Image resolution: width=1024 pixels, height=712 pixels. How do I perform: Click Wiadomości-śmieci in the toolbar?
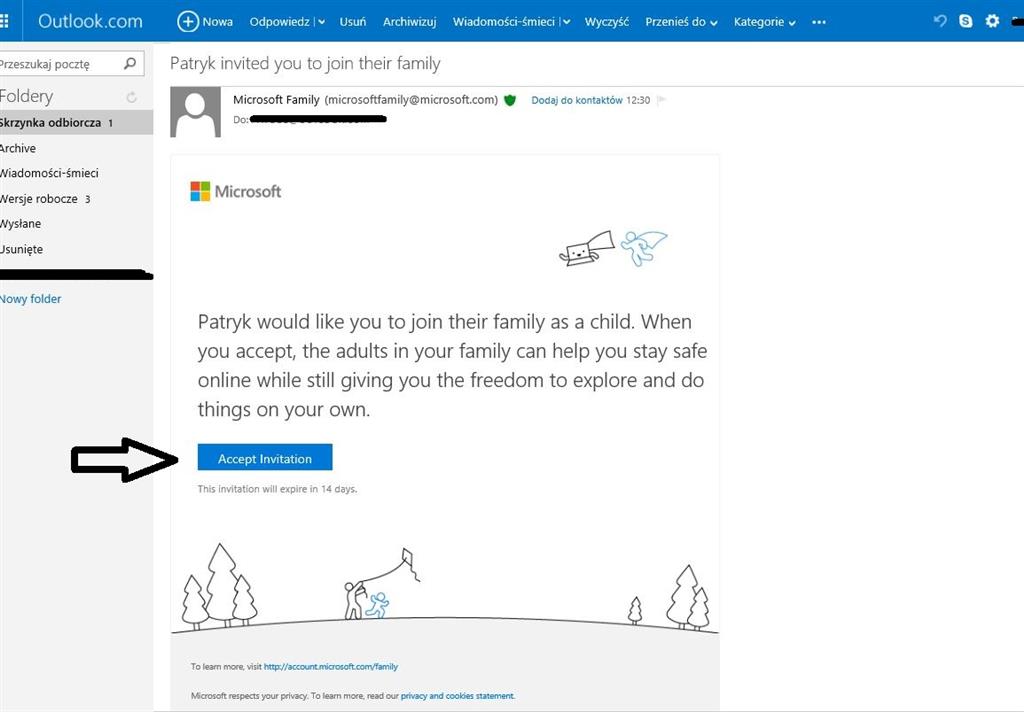[504, 22]
